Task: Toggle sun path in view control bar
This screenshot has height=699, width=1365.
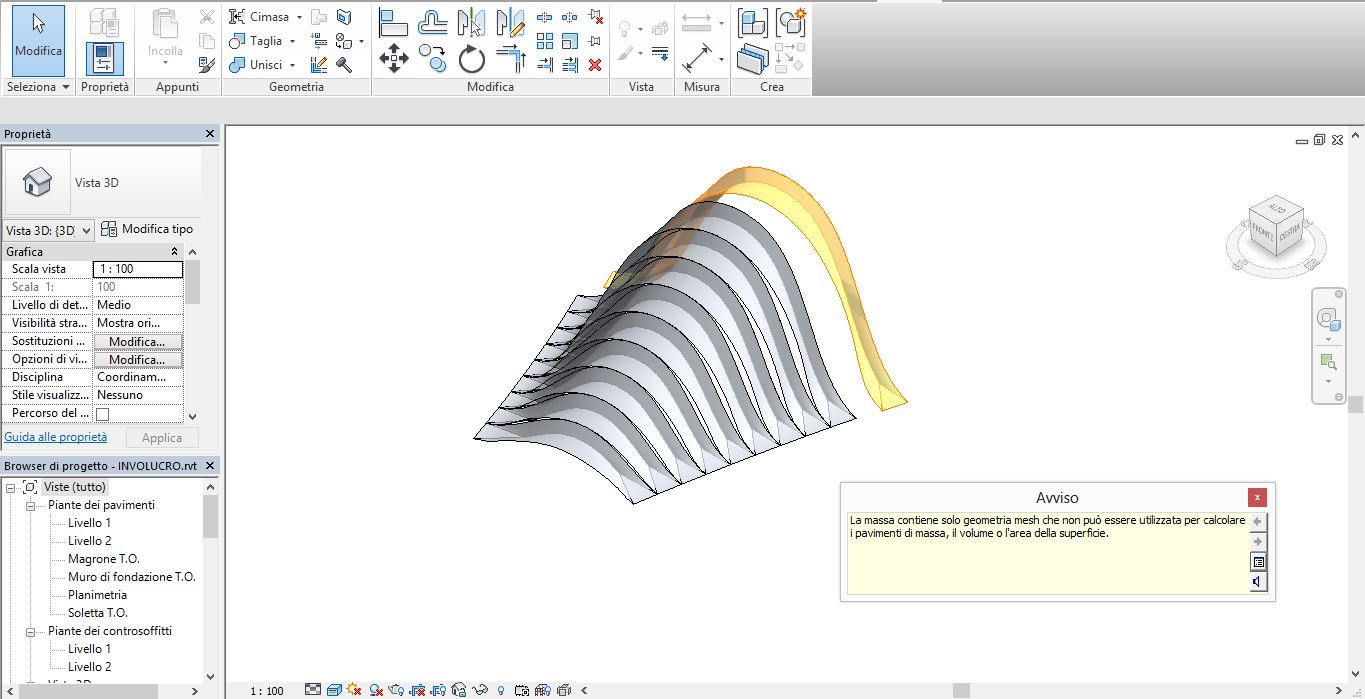Action: coord(354,690)
